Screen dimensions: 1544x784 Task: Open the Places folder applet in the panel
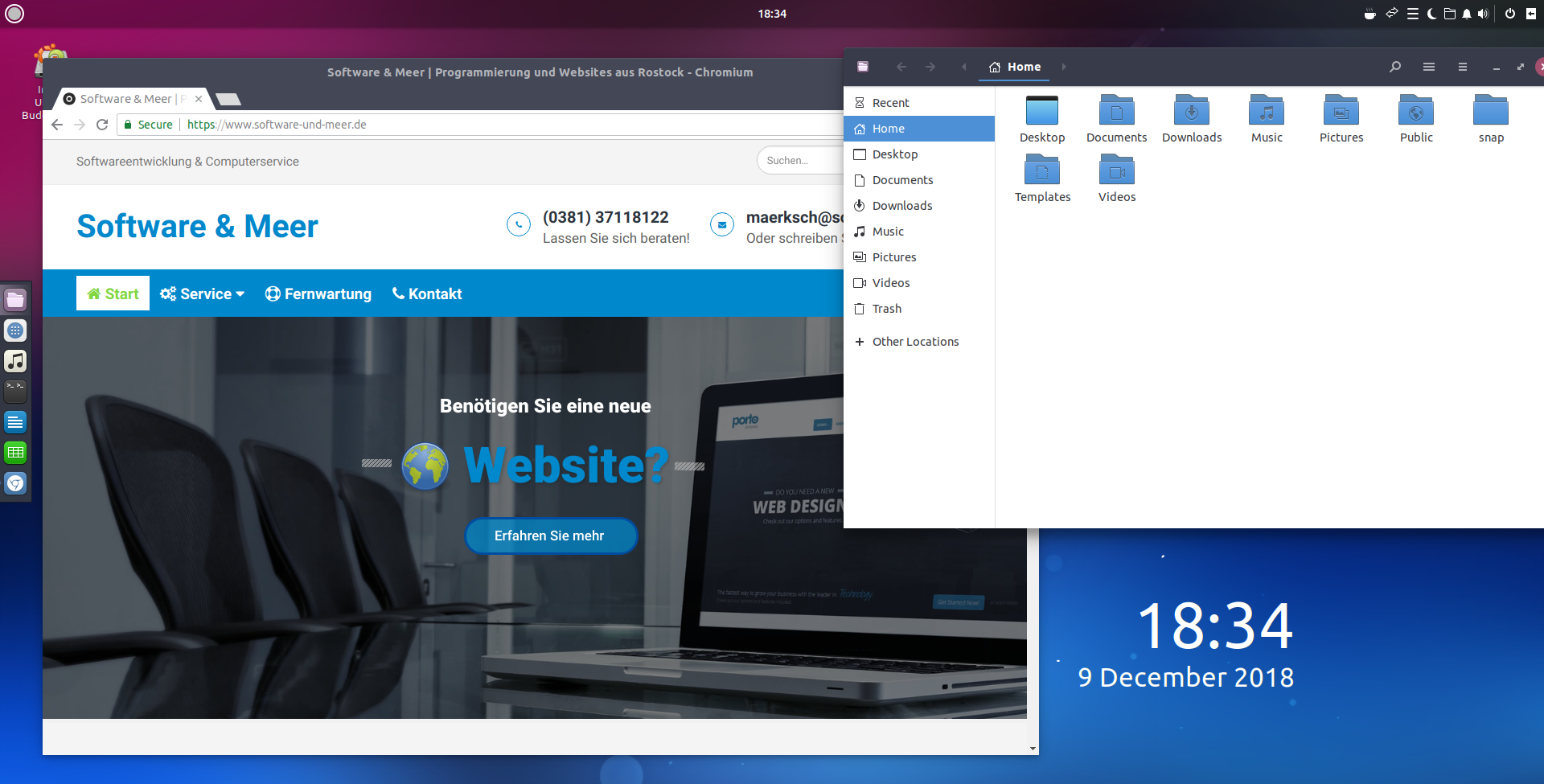tap(1450, 14)
